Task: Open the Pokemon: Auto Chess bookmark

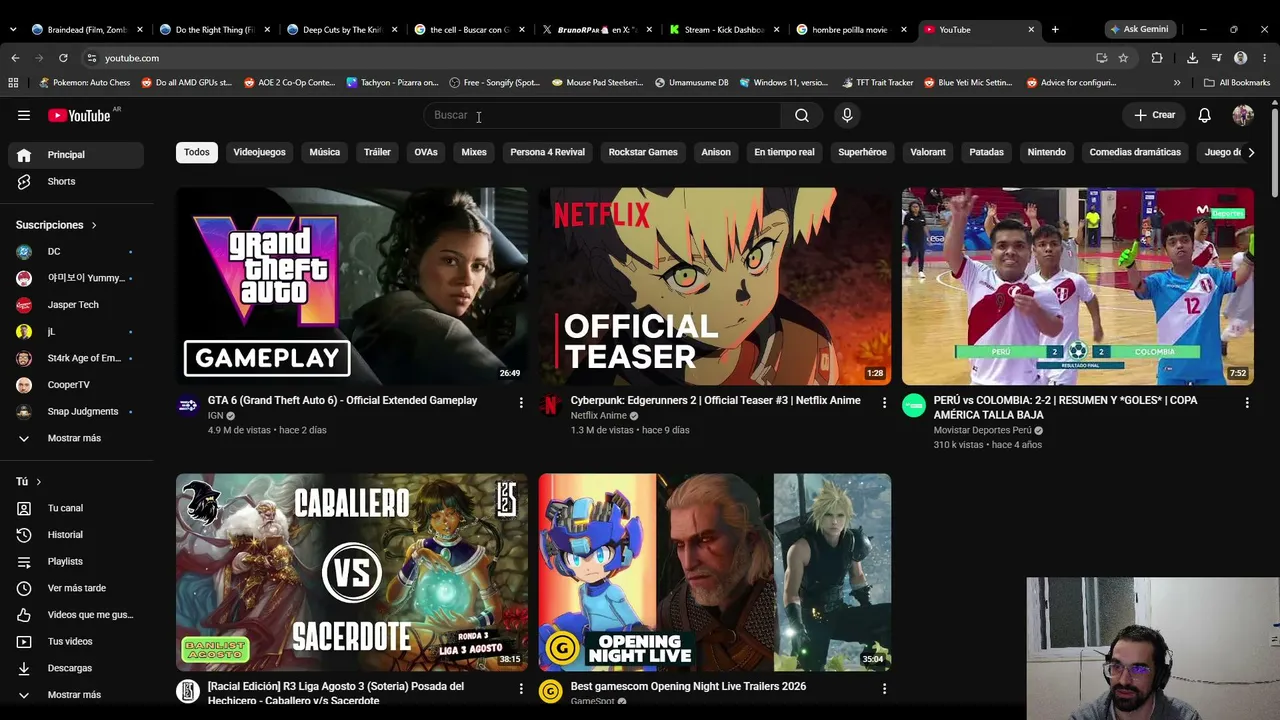Action: click(x=84, y=83)
